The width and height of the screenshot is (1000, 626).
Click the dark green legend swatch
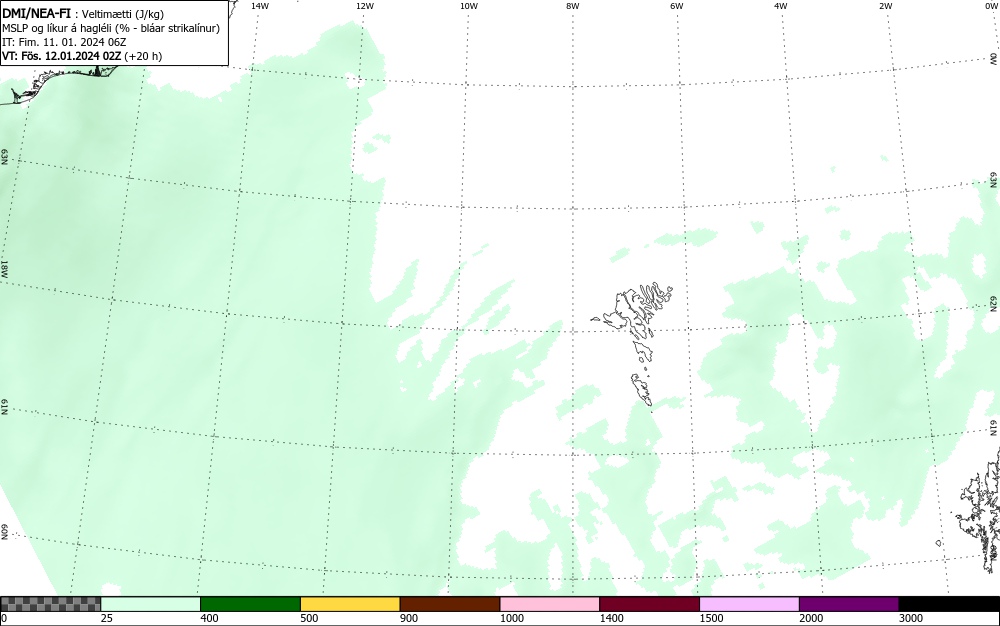point(250,604)
